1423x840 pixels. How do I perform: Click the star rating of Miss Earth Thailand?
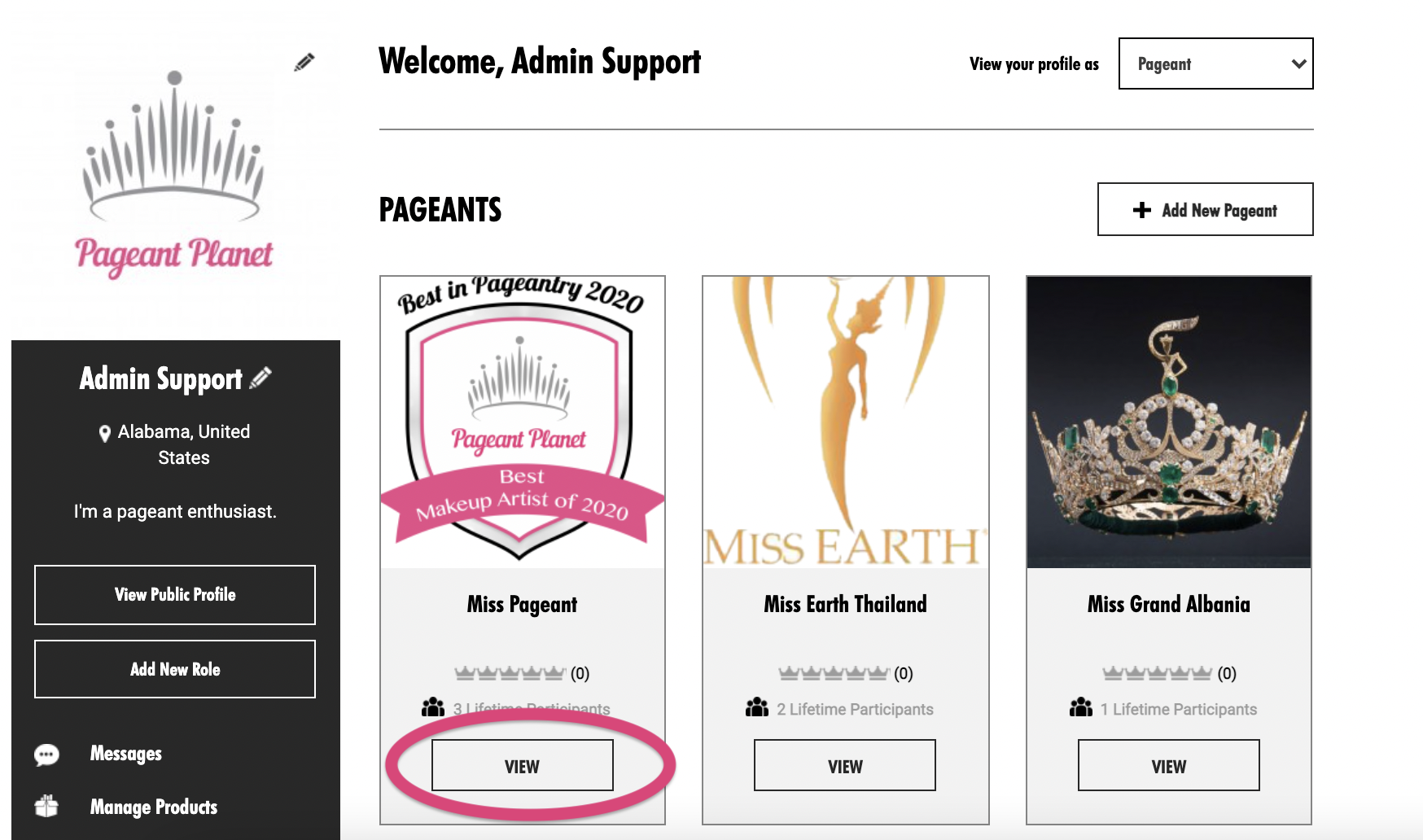click(x=834, y=673)
